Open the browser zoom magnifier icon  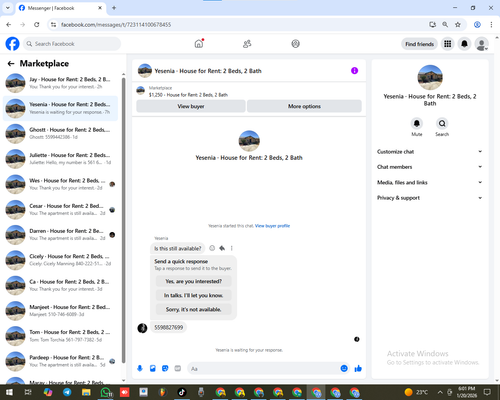tap(445, 24)
